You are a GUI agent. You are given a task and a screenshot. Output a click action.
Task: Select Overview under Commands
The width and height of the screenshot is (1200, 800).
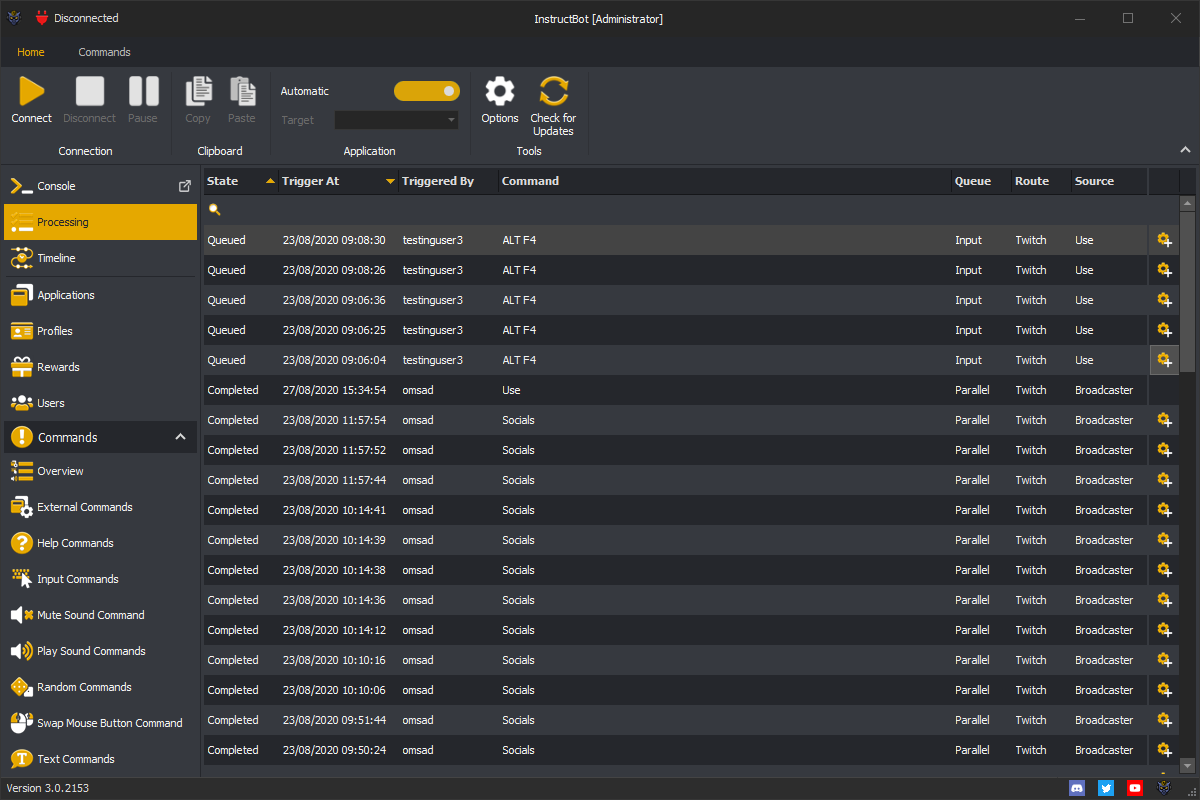[x=100, y=471]
